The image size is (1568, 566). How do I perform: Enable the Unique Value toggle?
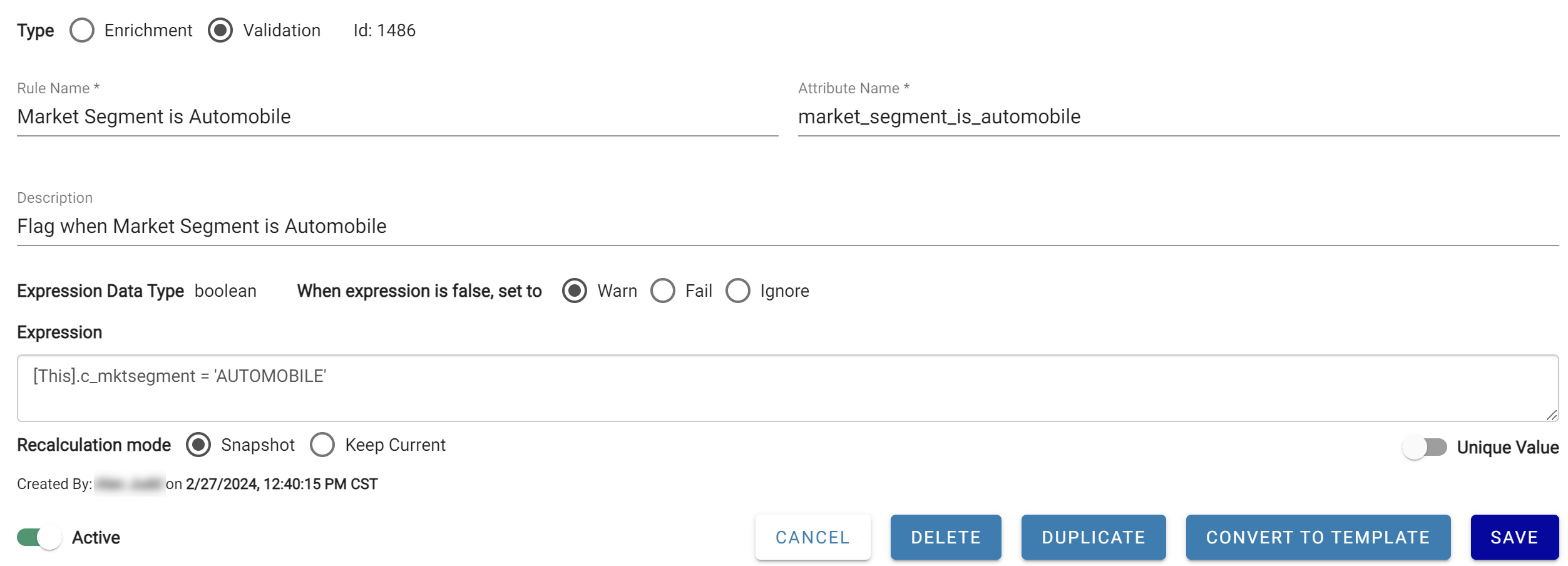(x=1425, y=447)
